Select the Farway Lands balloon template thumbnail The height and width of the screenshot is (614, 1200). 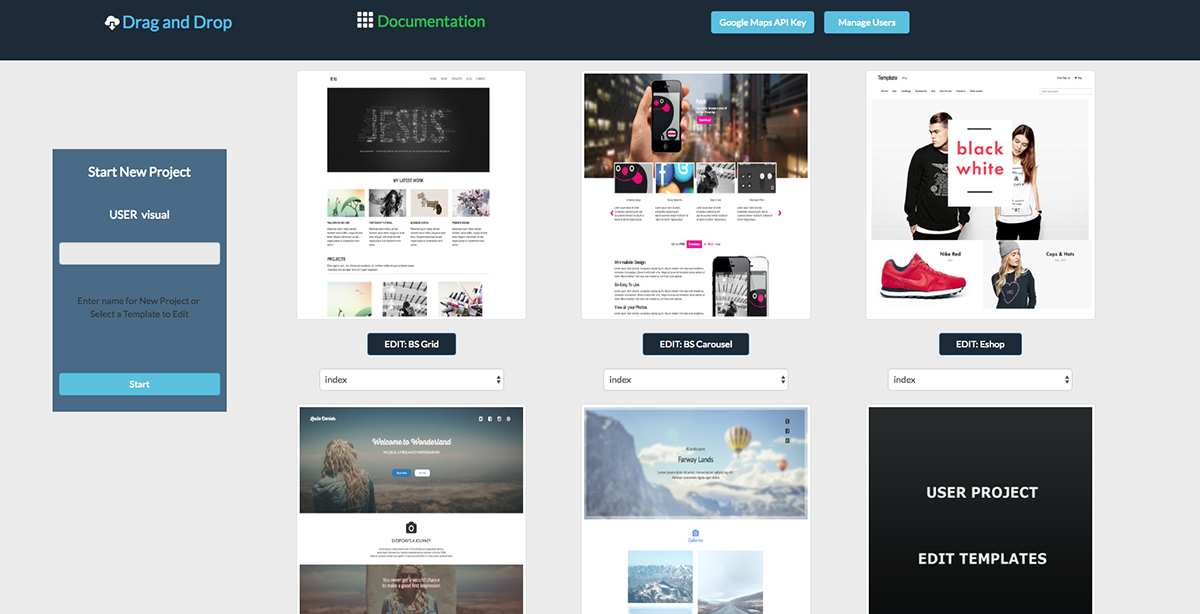pyautogui.click(x=696, y=510)
